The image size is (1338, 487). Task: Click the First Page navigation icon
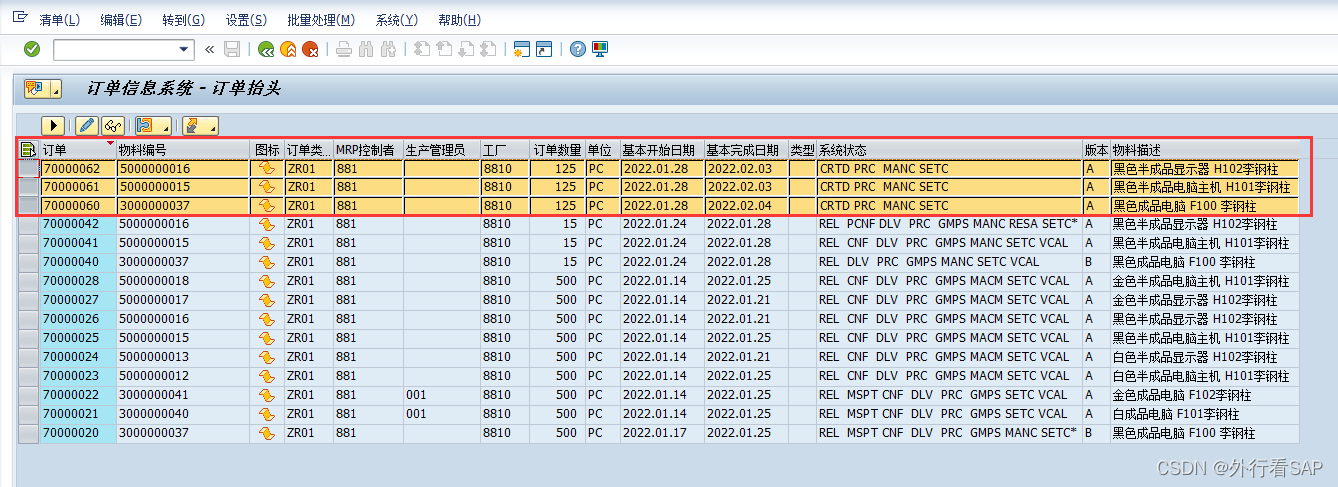tap(422, 49)
